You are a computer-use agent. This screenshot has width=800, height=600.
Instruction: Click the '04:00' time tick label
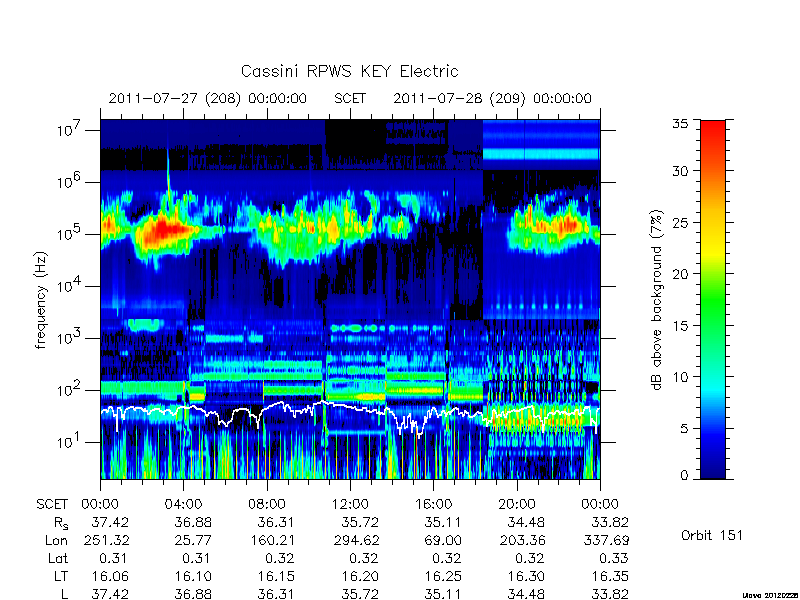184,504
